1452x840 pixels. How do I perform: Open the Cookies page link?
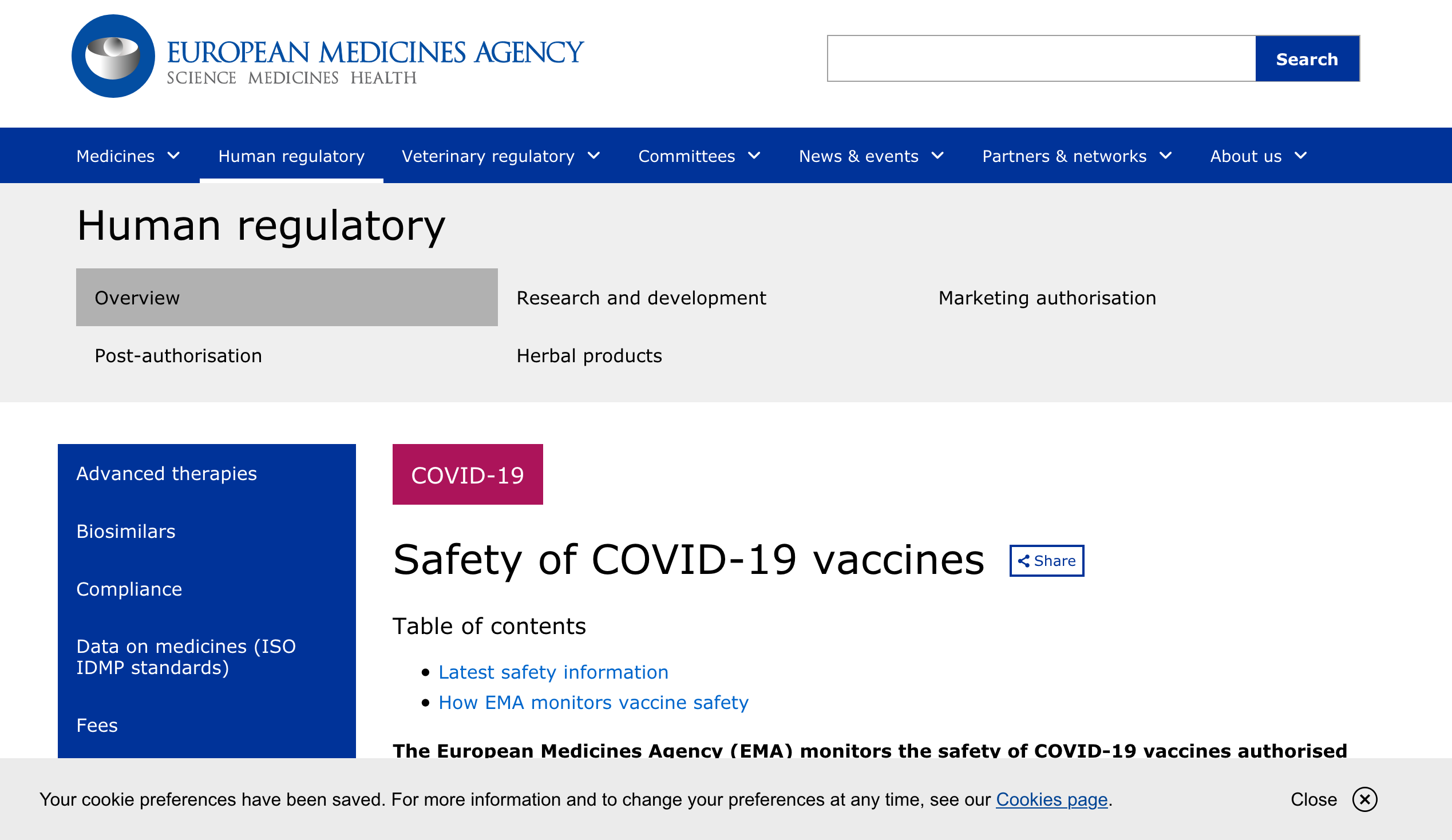[1051, 799]
